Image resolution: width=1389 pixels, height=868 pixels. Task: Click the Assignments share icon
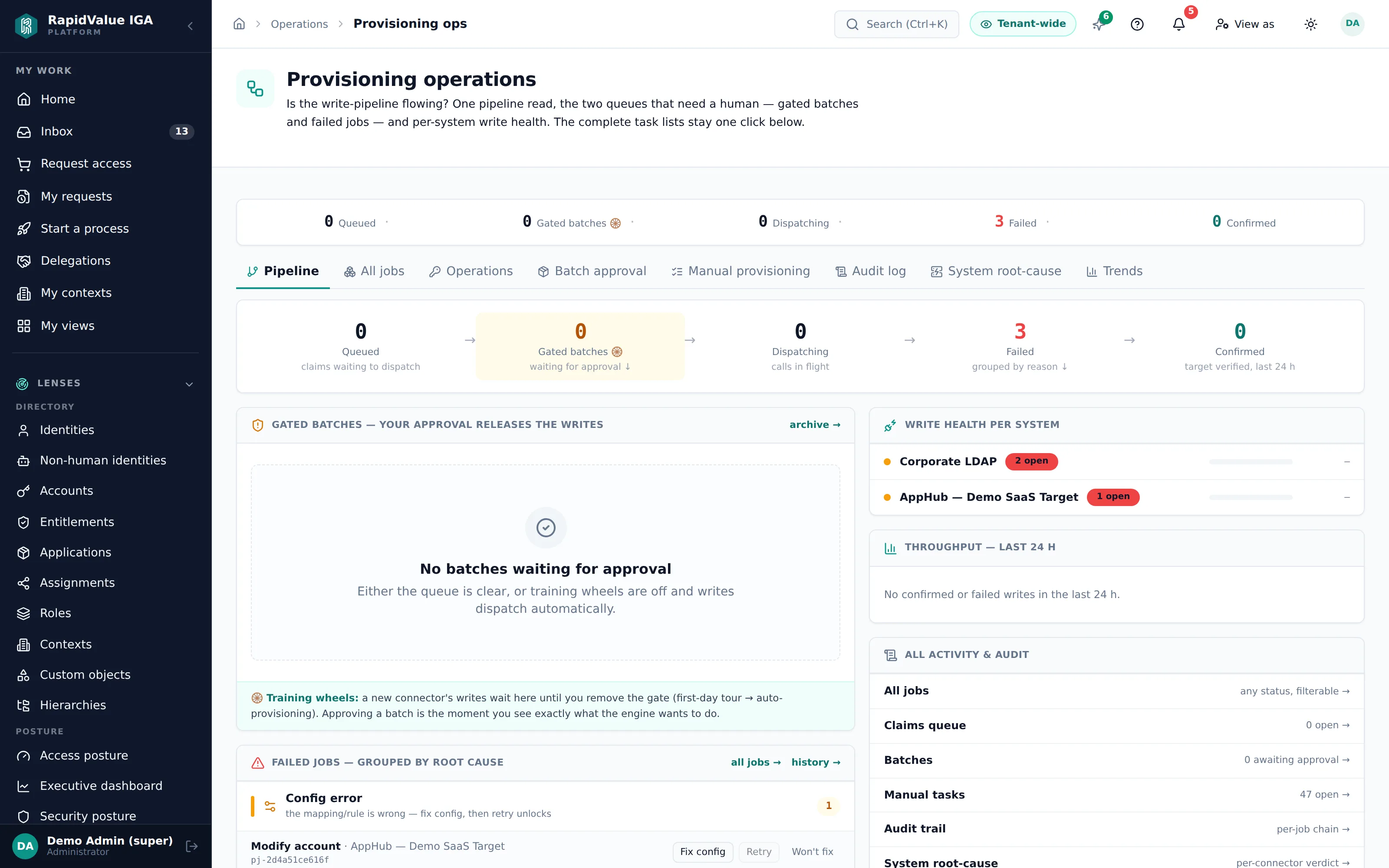click(x=23, y=583)
